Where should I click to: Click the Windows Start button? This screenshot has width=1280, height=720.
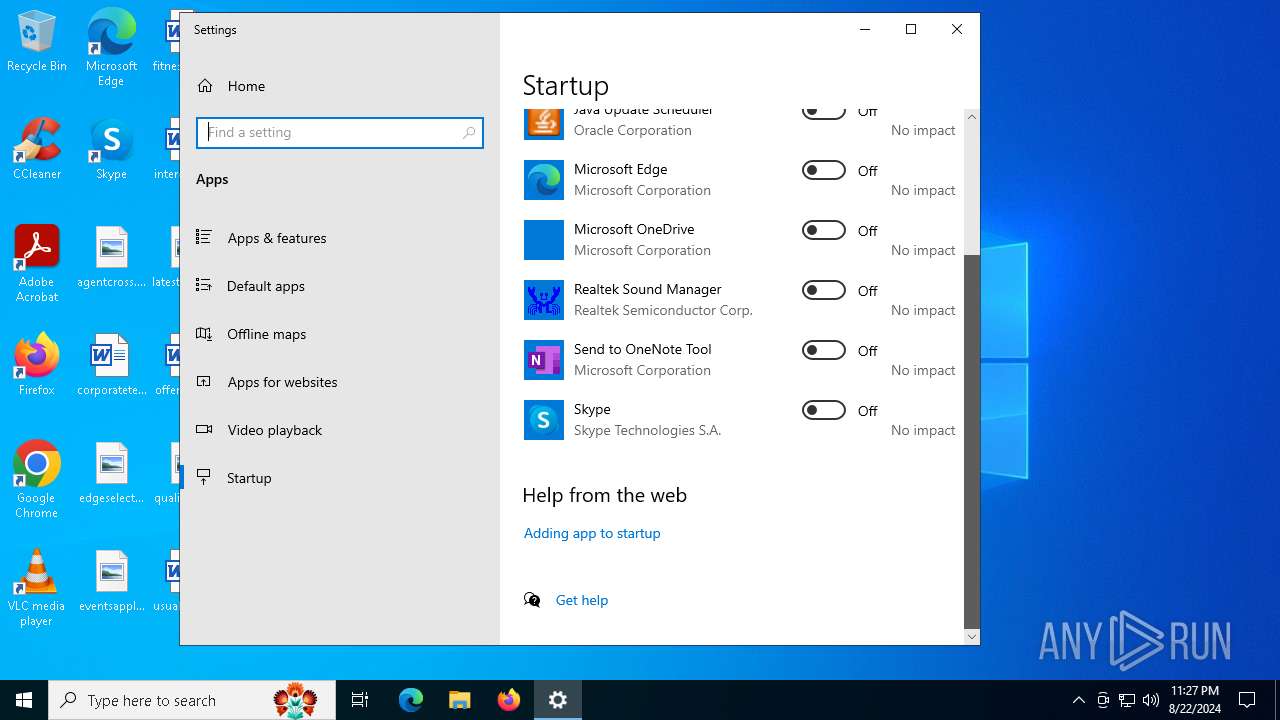click(24, 700)
